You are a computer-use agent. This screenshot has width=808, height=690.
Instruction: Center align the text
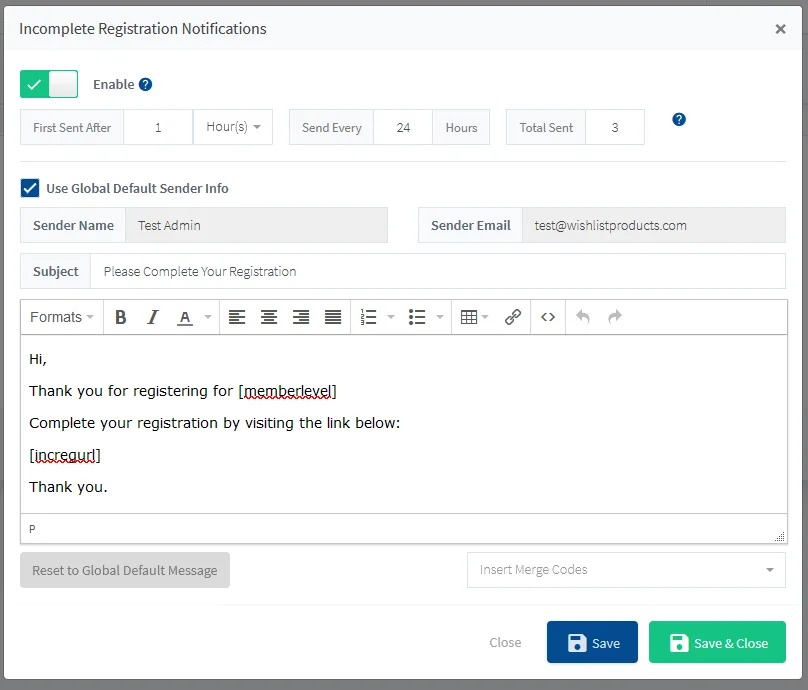(x=268, y=317)
